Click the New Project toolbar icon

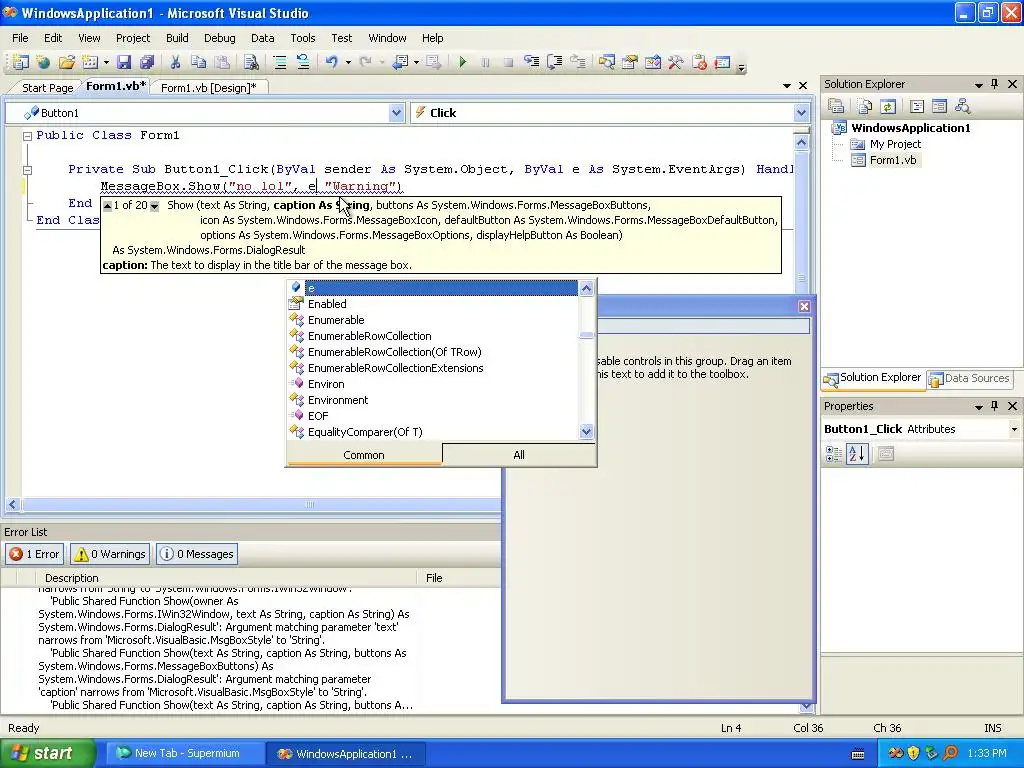(20, 62)
